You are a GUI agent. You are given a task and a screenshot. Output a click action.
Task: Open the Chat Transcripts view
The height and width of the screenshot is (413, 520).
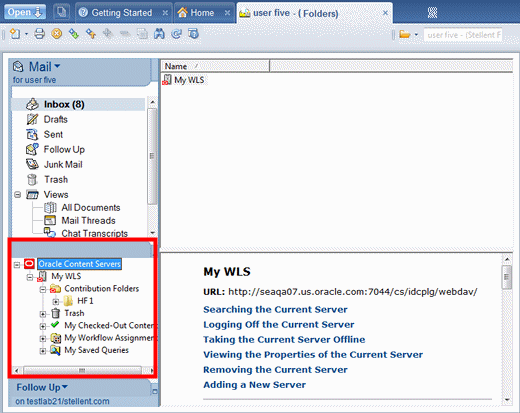tap(94, 233)
